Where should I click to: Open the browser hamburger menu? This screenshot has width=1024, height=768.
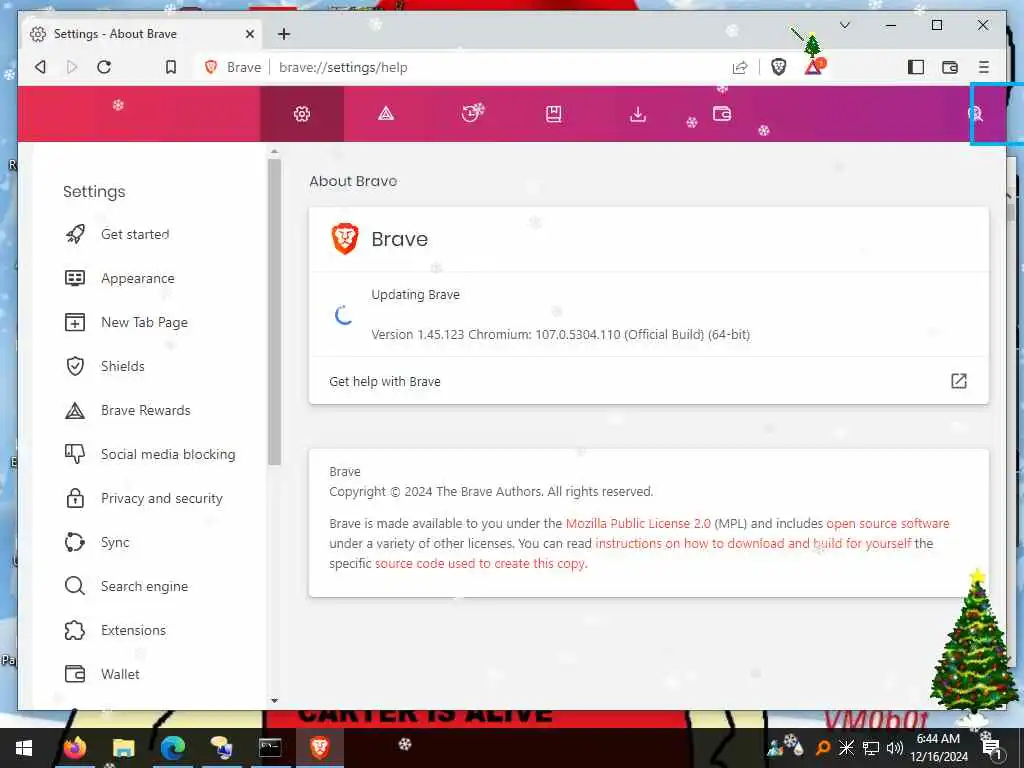tap(984, 67)
